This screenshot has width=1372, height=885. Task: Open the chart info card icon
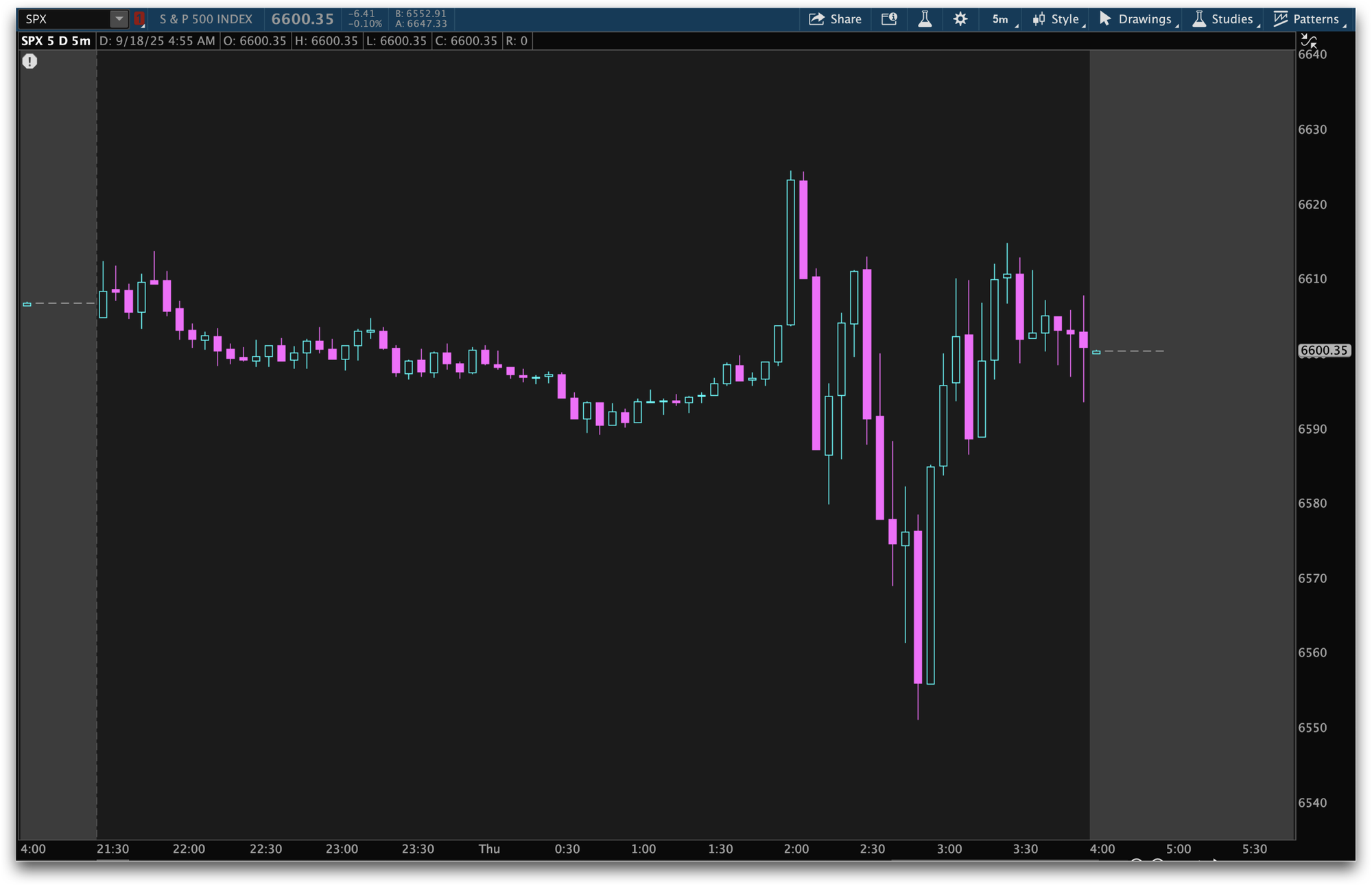pos(889,19)
